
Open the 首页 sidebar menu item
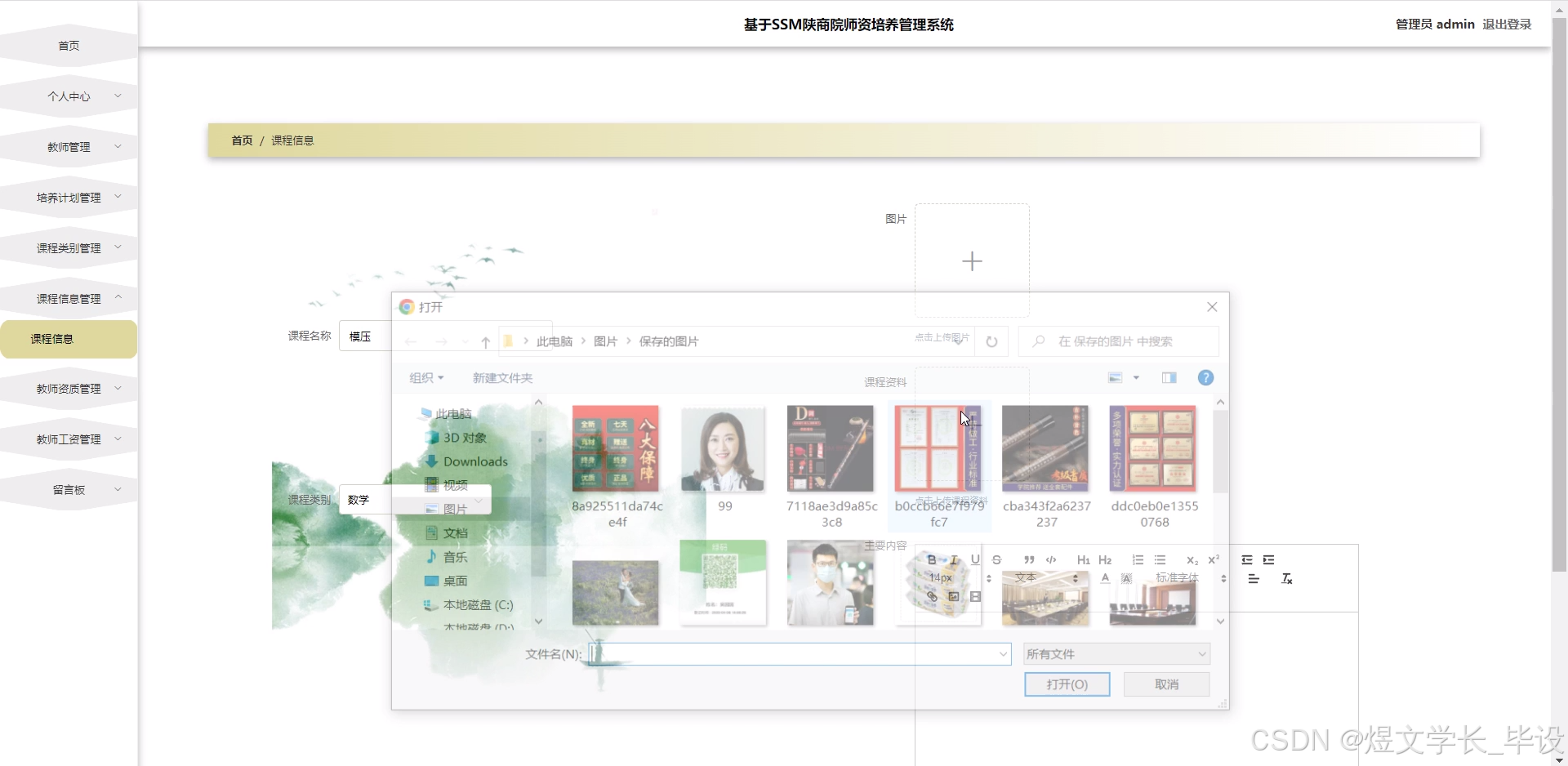(69, 46)
